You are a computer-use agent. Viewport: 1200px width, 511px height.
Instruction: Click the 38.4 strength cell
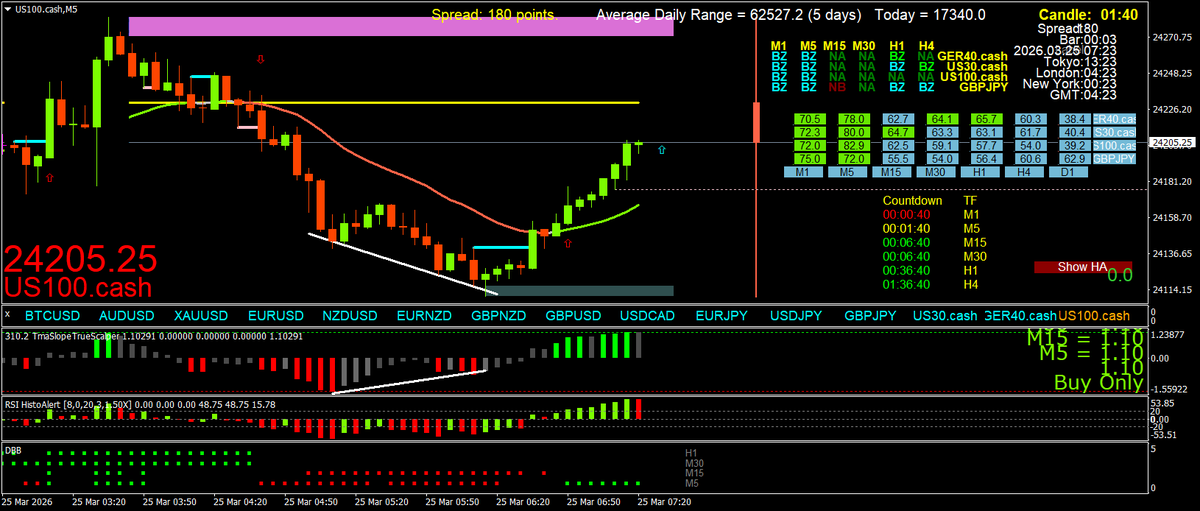point(1074,119)
